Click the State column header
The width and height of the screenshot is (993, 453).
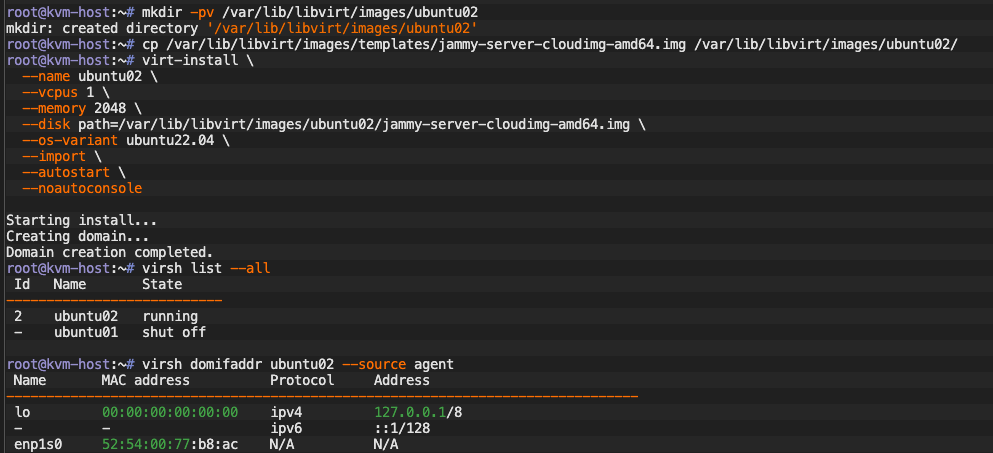[162, 284]
